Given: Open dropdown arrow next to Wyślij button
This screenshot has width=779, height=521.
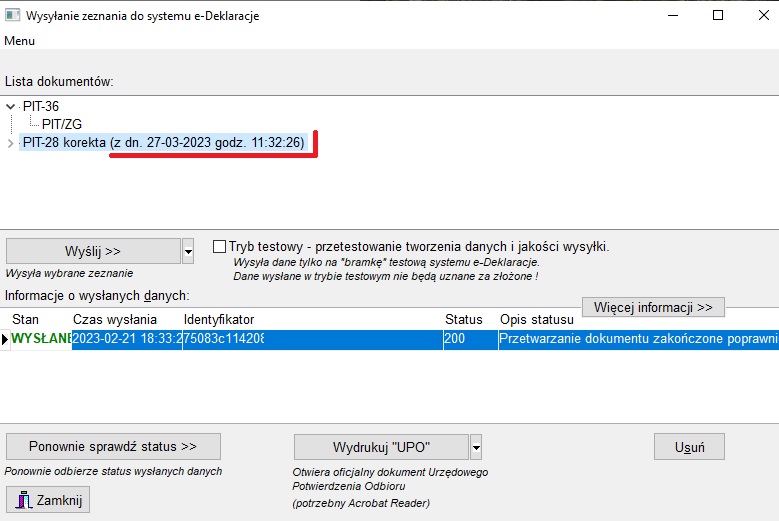Looking at the screenshot, I should tap(188, 251).
